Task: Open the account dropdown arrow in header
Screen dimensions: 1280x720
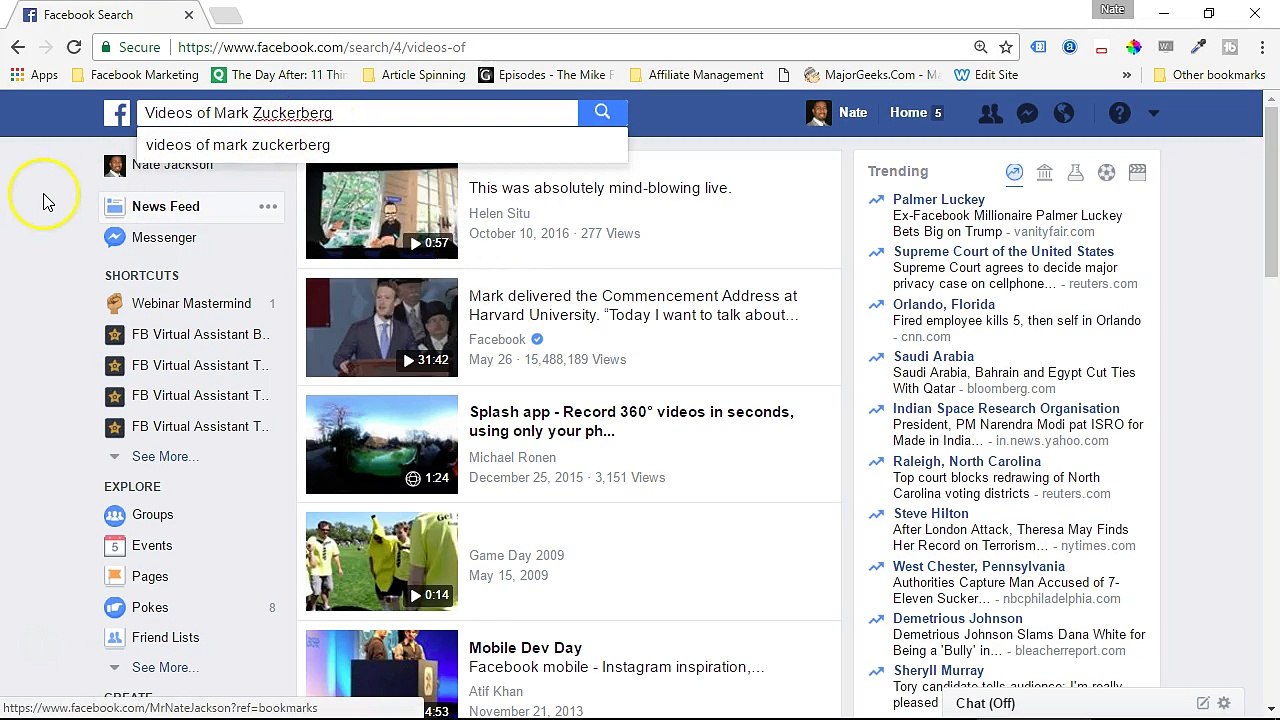Action: pyautogui.click(x=1154, y=113)
